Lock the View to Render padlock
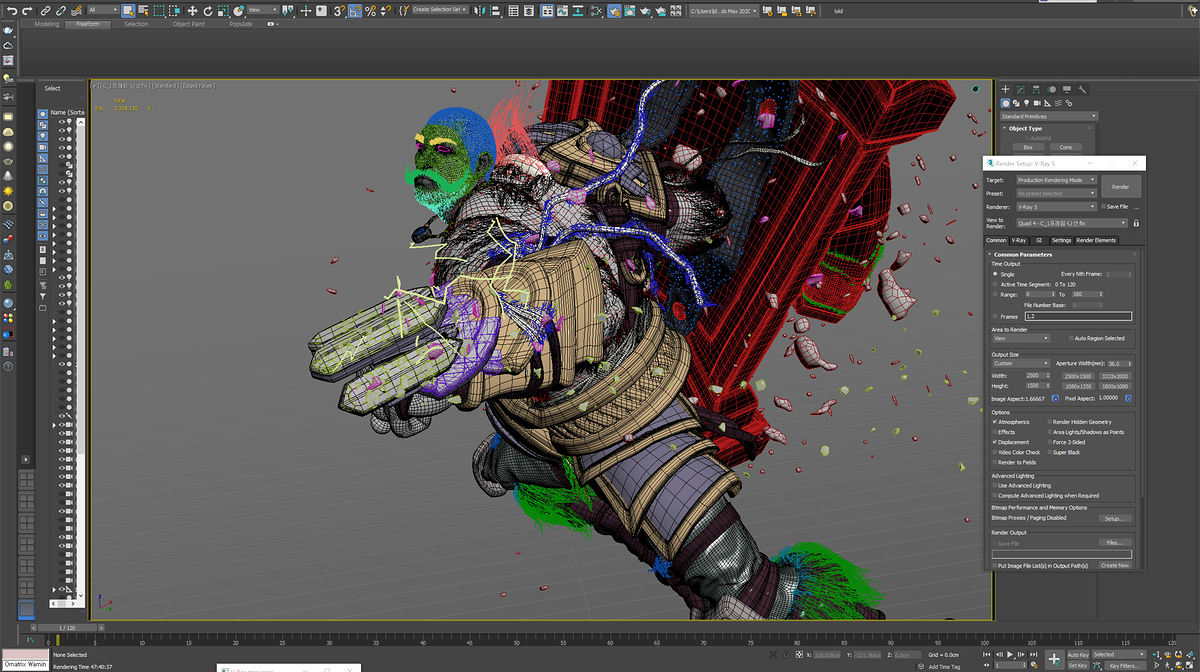 click(1136, 223)
